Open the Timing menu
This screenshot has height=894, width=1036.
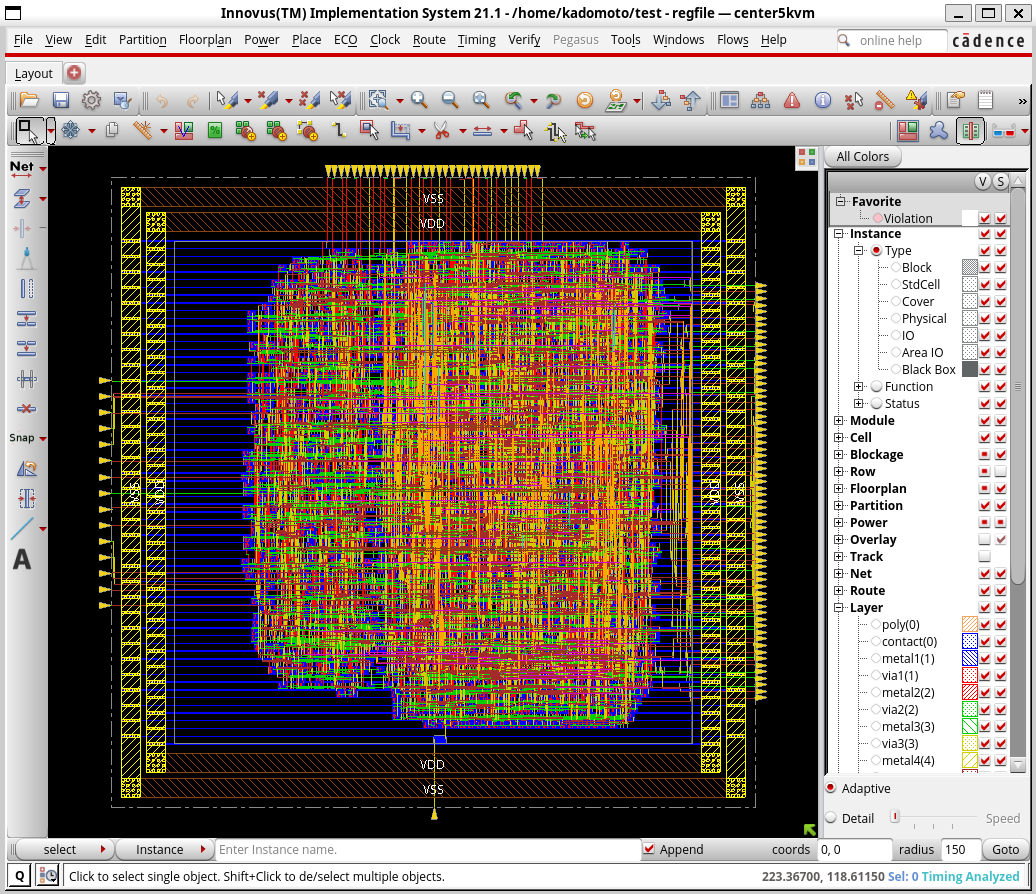coord(476,40)
